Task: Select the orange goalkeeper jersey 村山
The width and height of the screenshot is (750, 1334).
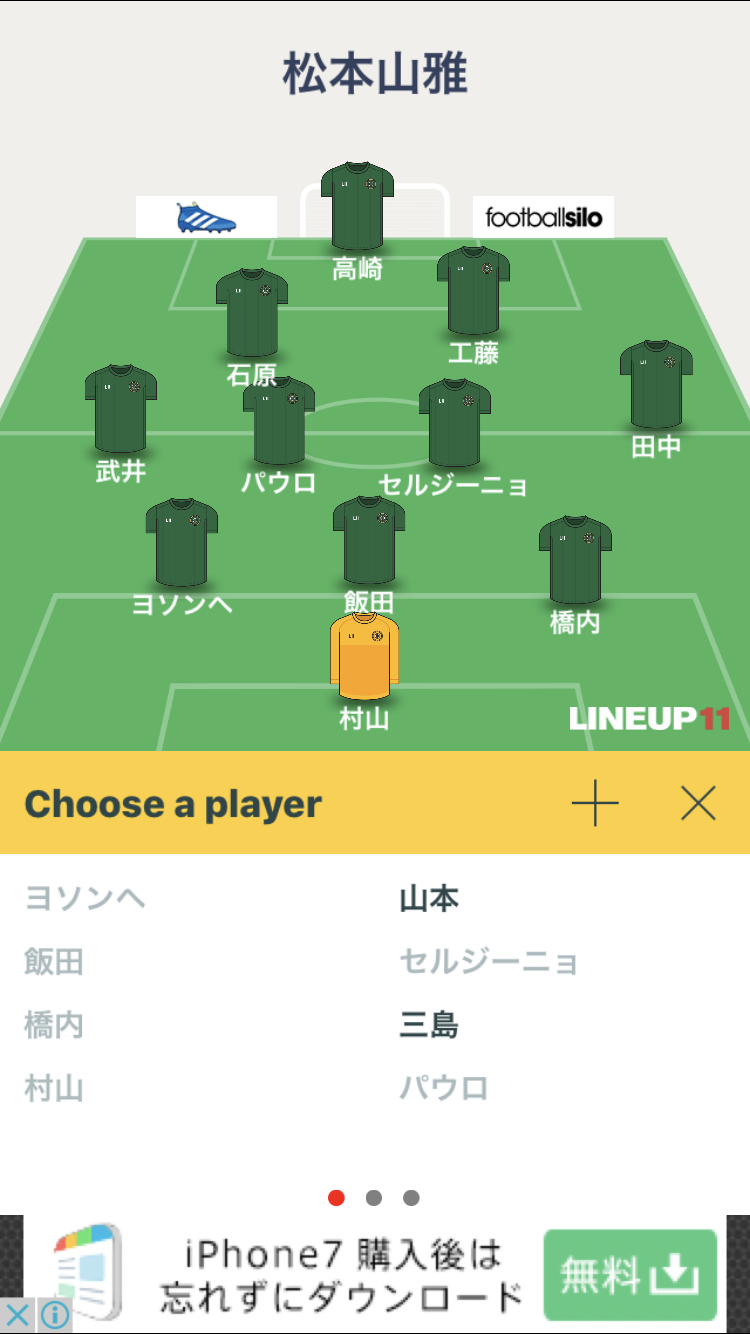Action: pos(365,657)
